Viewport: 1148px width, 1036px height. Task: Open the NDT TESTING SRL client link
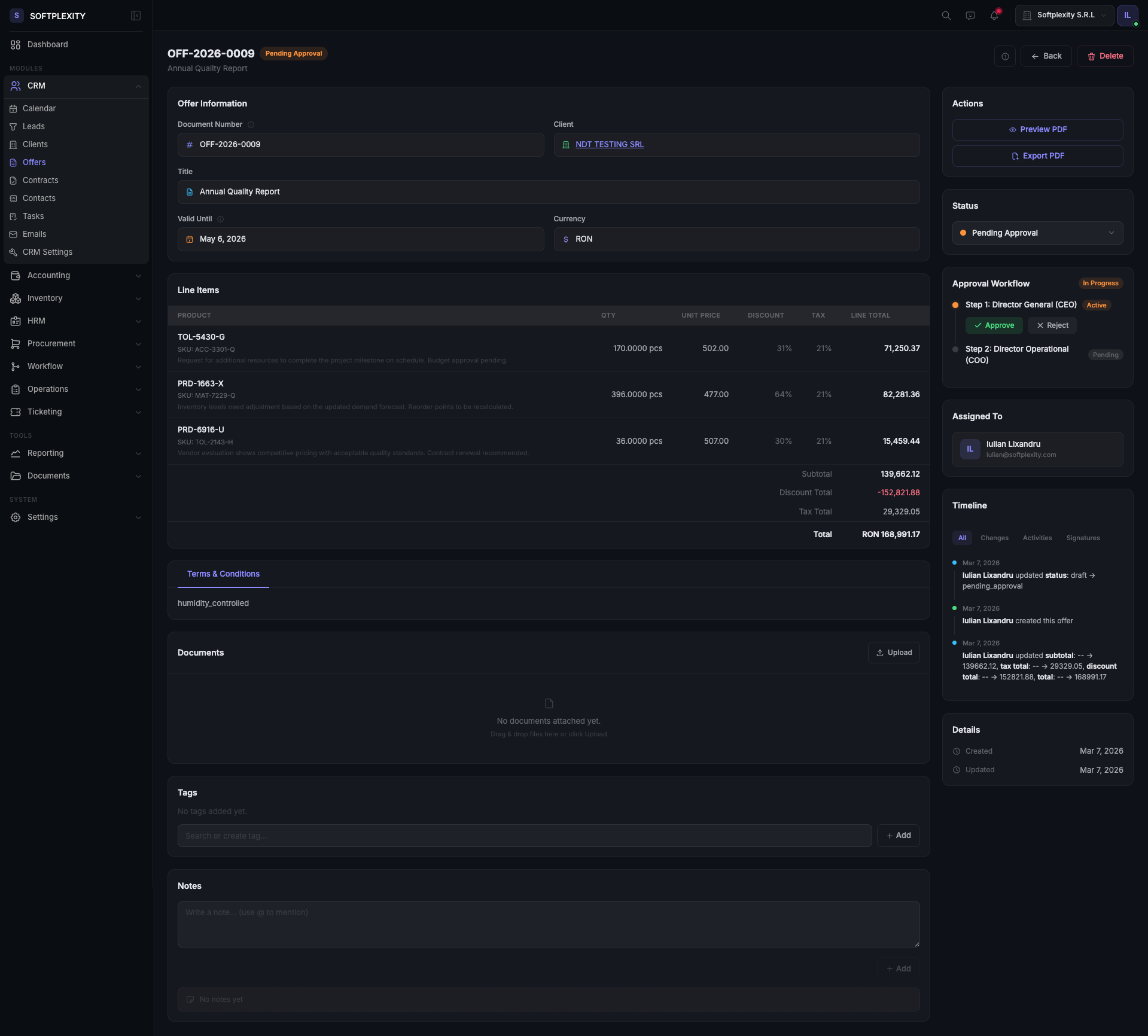click(x=609, y=144)
